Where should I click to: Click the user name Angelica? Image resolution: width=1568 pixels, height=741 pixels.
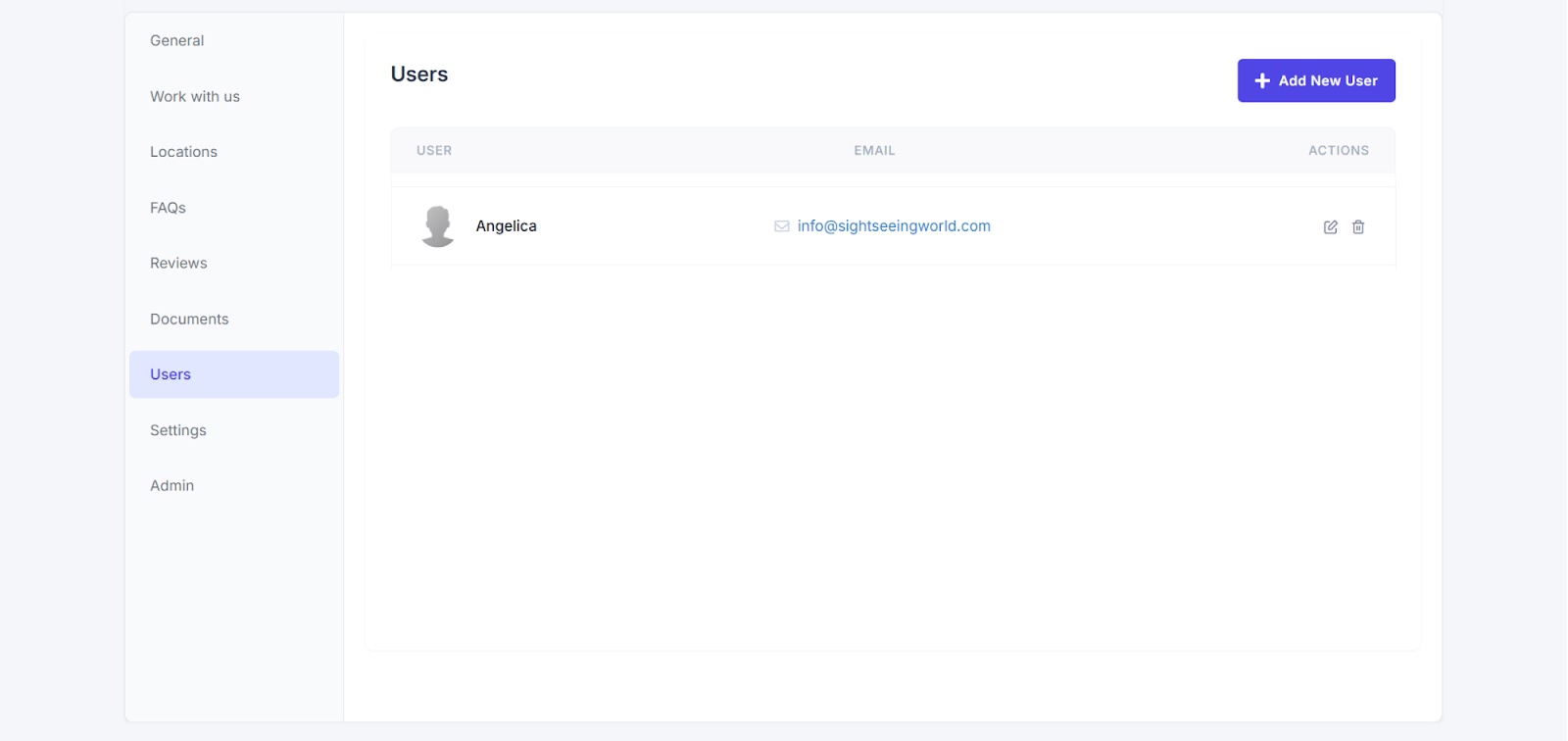click(506, 226)
